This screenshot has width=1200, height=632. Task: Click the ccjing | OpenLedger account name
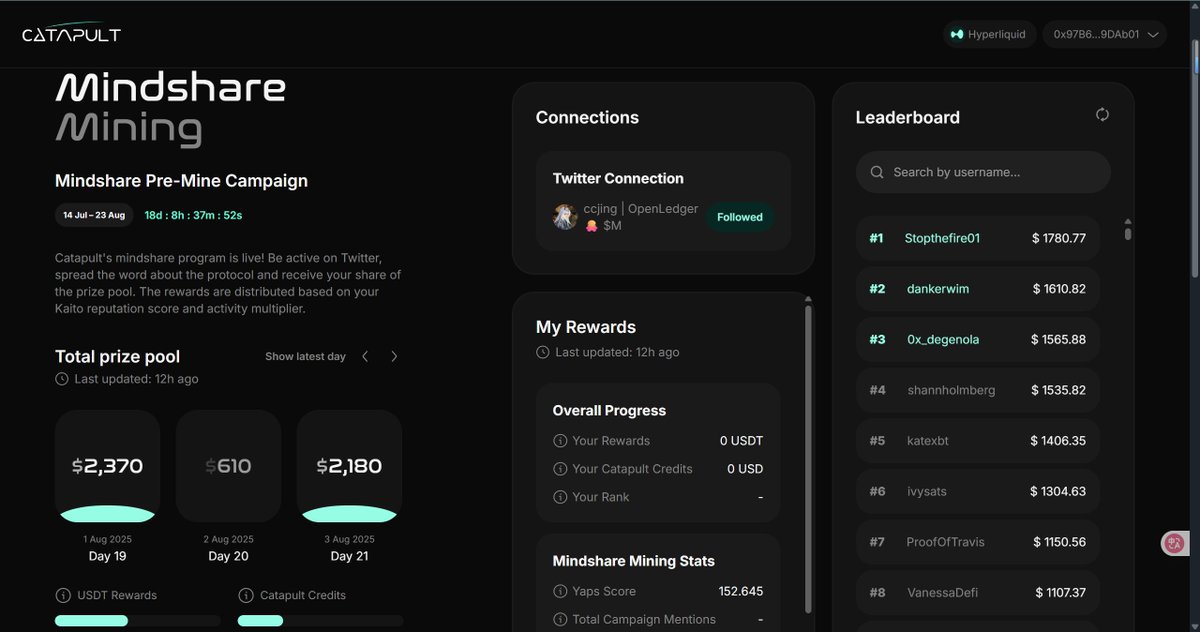click(641, 208)
